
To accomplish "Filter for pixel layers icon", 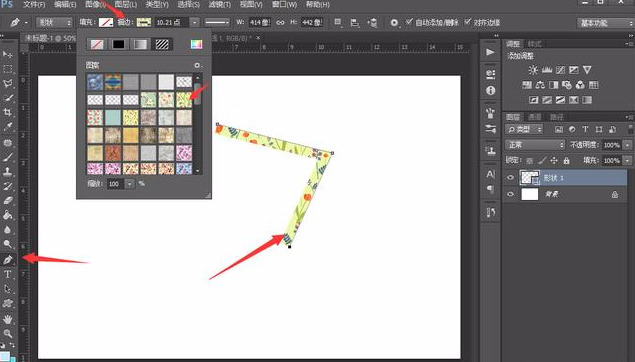I will point(559,130).
